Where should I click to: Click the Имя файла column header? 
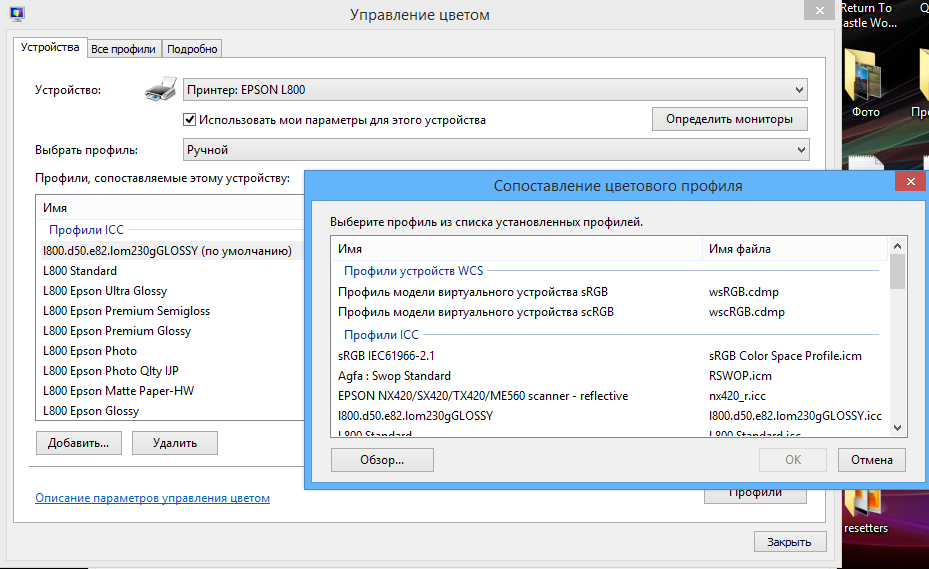795,249
